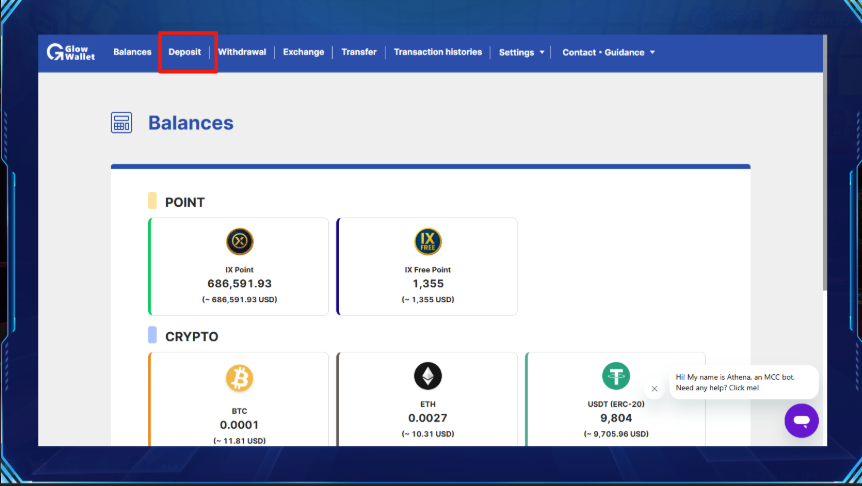Click the page vertical scrollbar
The image size is (862, 486).
[x=825, y=163]
